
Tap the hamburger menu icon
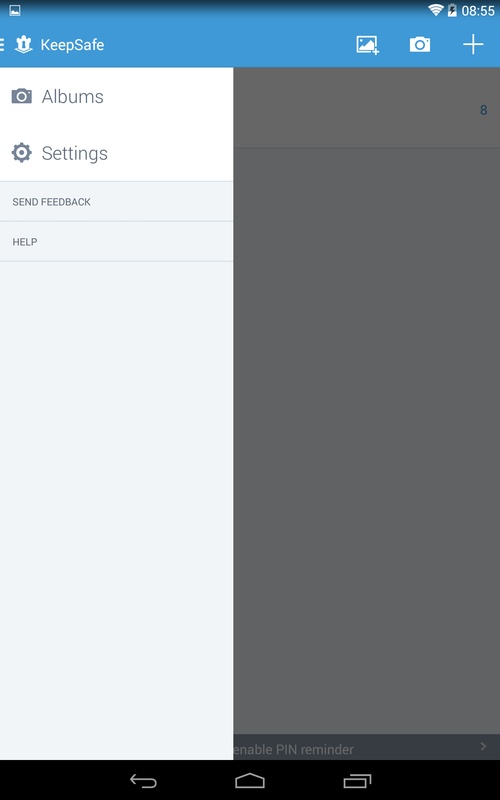[2, 44]
